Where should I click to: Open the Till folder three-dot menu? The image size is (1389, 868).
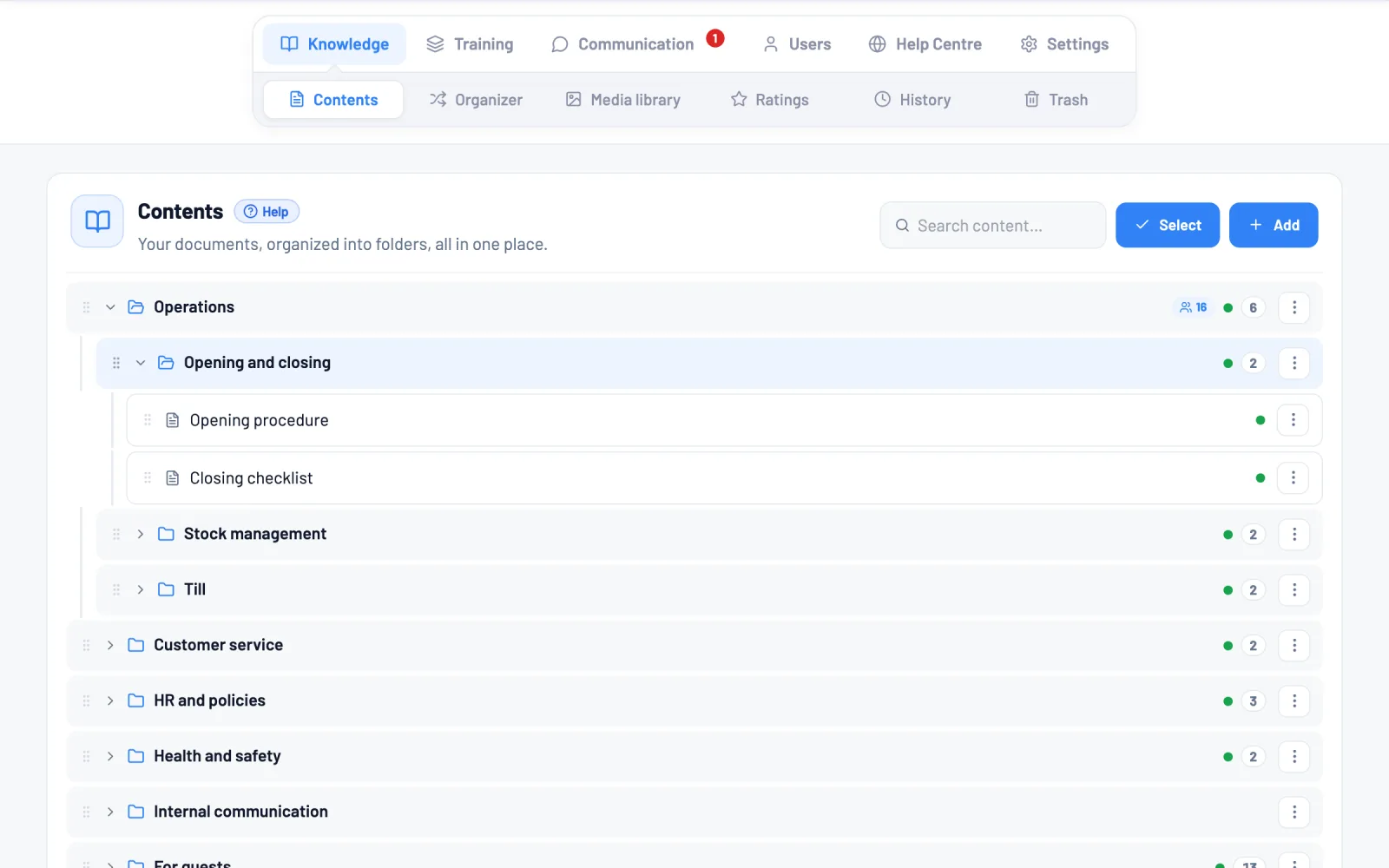(x=1294, y=589)
